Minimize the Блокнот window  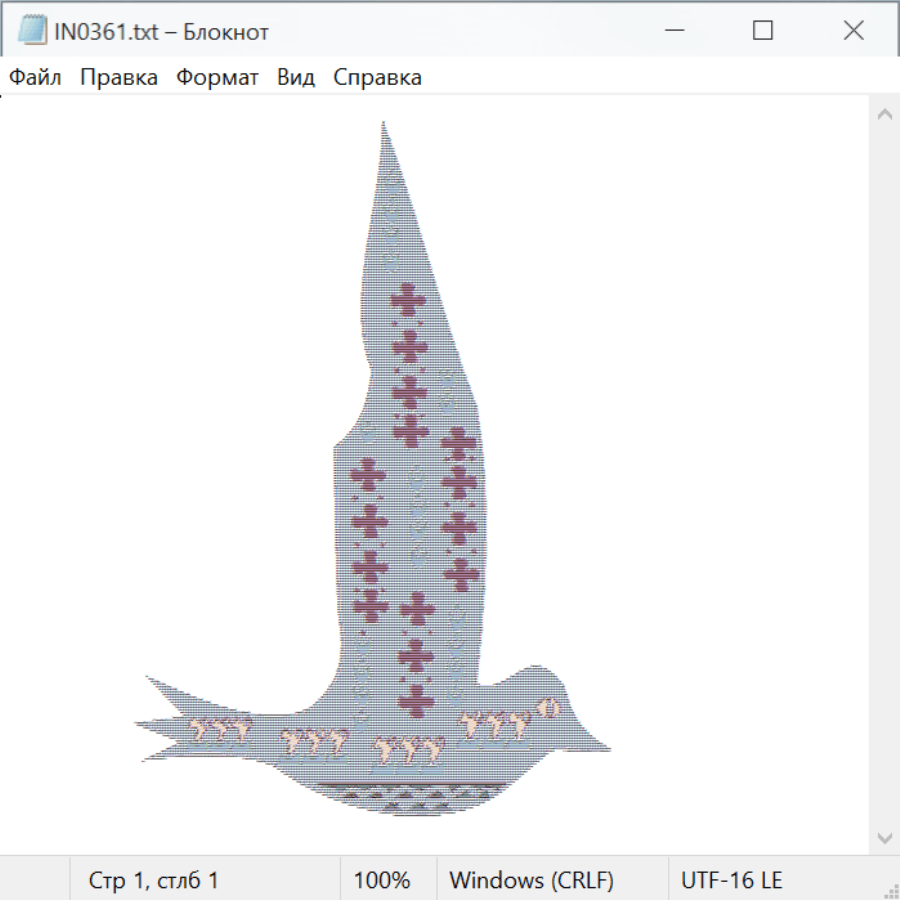coord(672,31)
